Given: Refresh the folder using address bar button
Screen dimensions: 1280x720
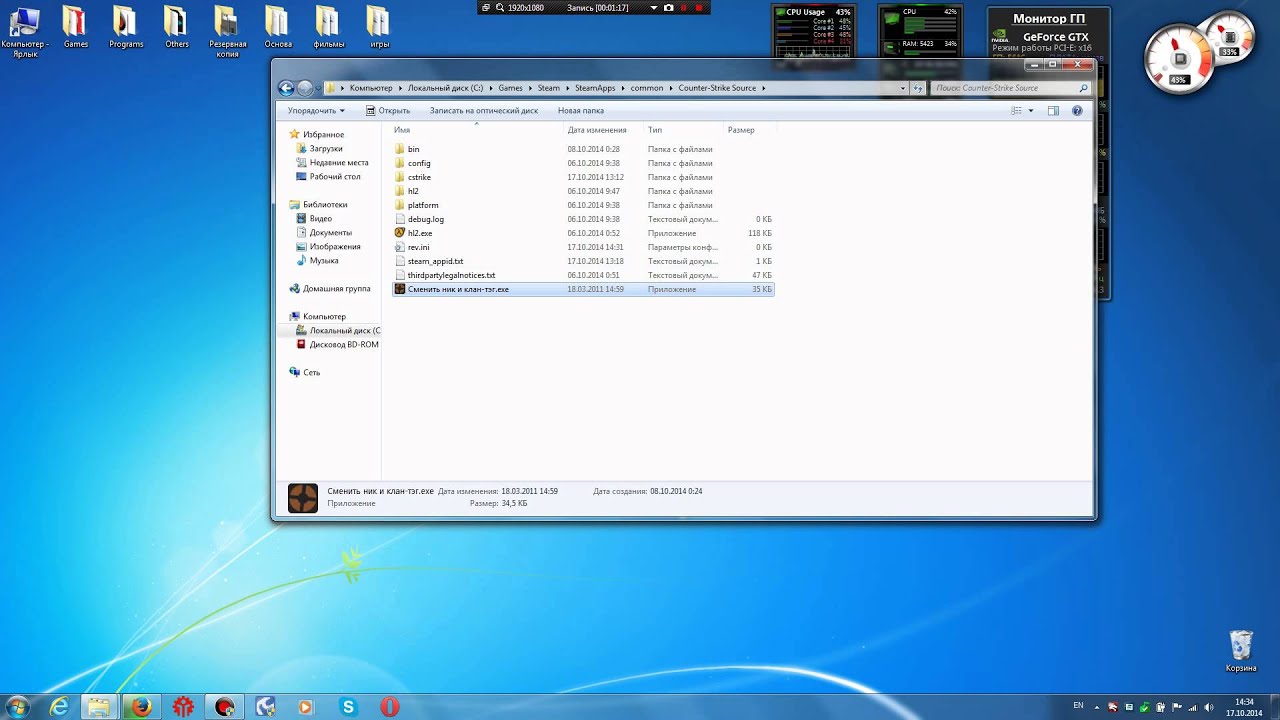Looking at the screenshot, I should (918, 88).
